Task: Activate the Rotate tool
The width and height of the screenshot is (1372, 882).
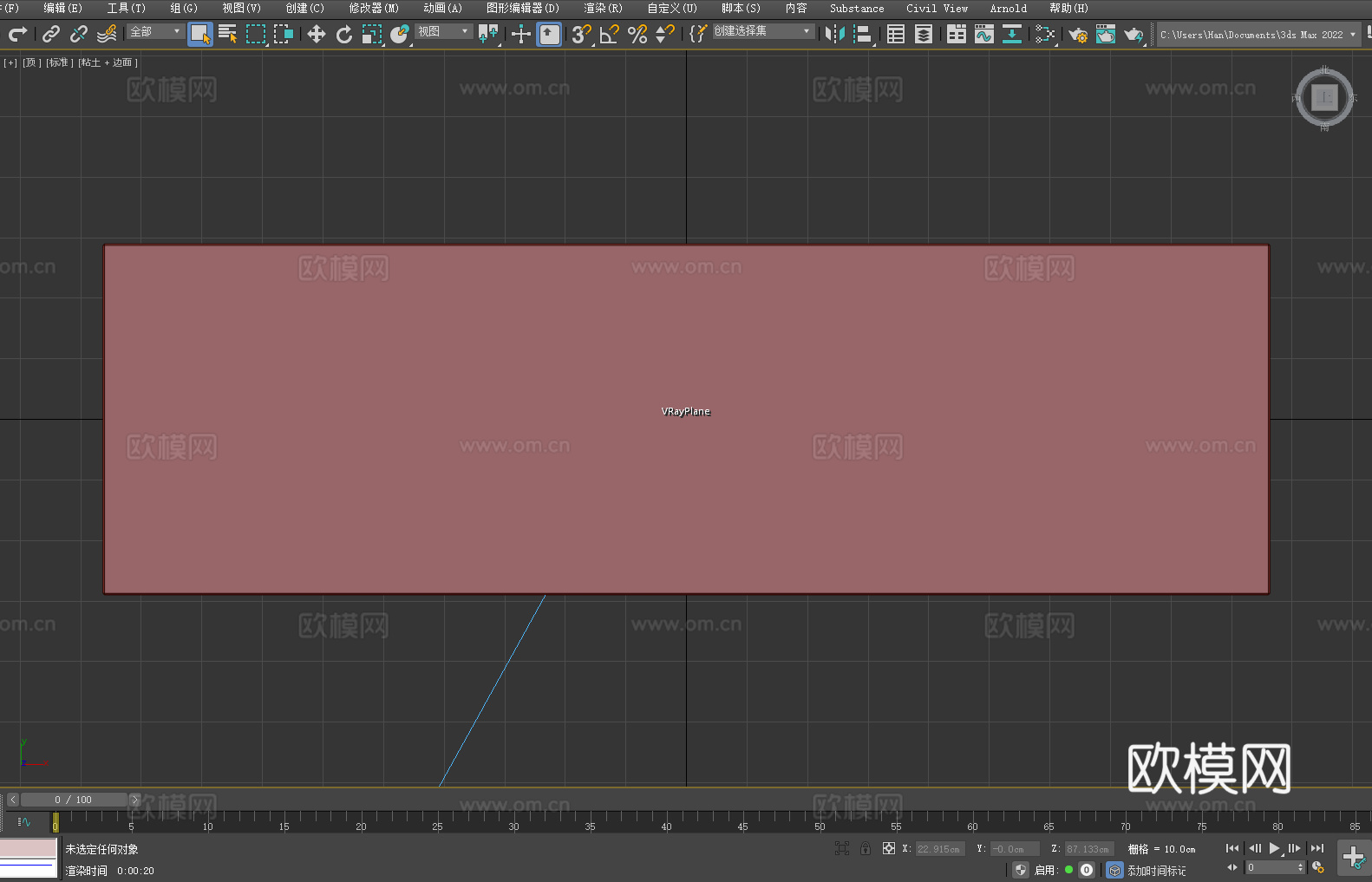Action: click(344, 34)
